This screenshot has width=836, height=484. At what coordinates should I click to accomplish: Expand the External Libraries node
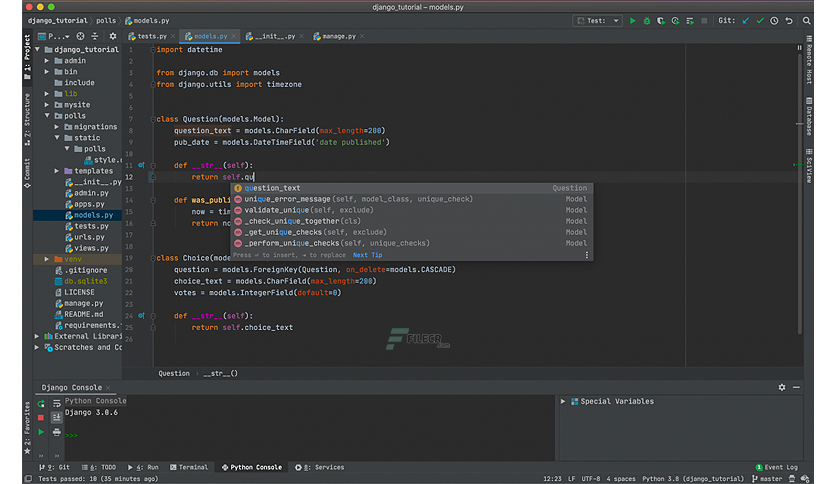[37, 336]
